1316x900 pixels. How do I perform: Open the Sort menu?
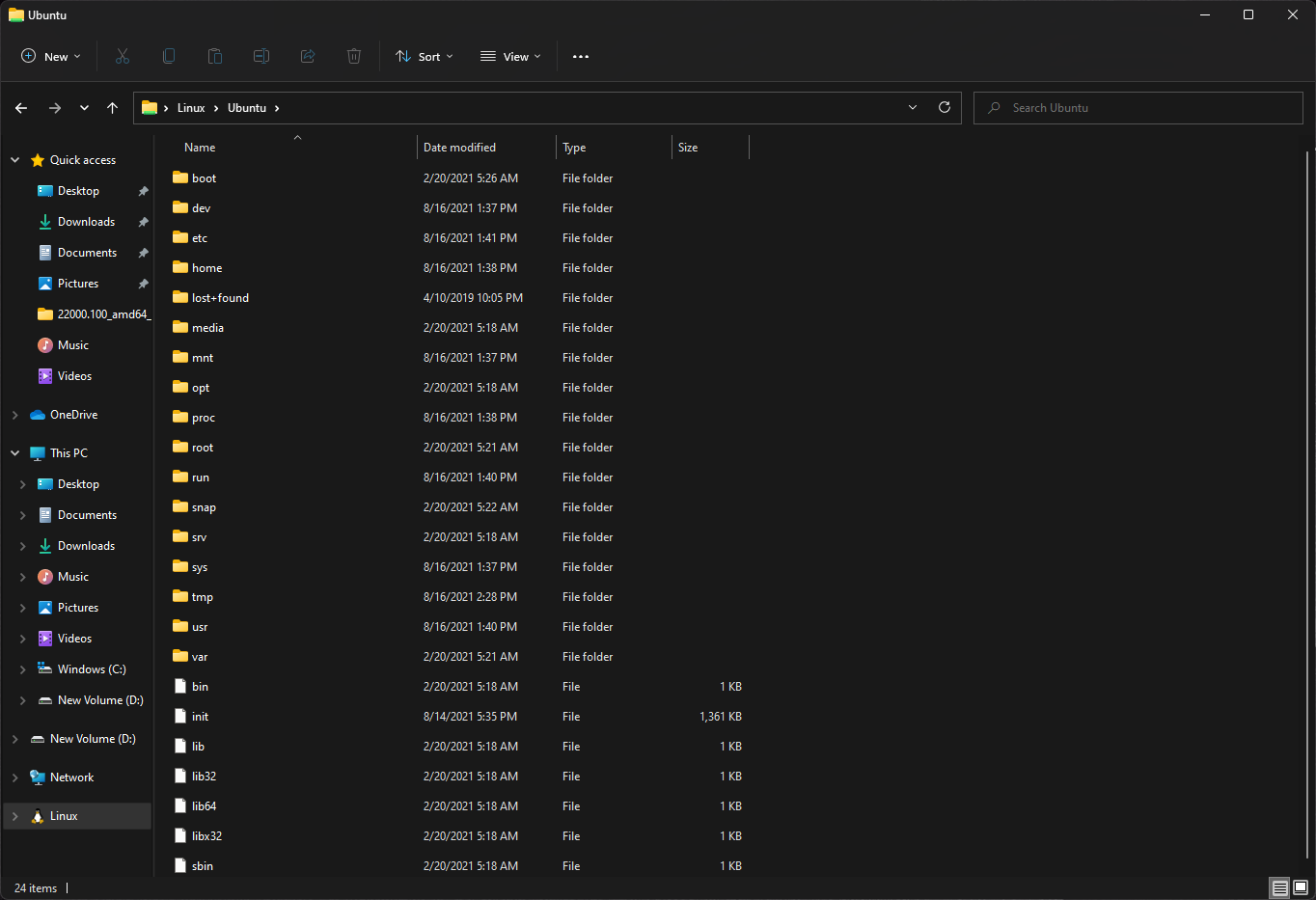[x=424, y=56]
